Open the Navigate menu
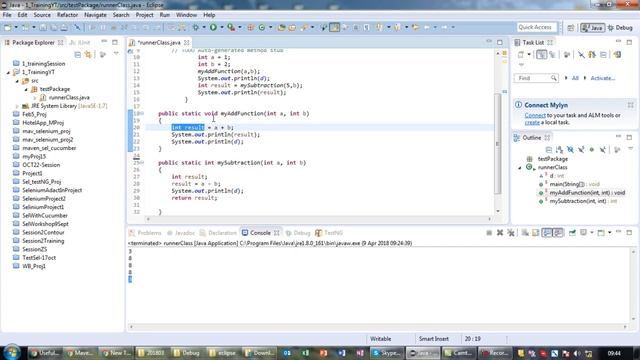The width and height of the screenshot is (640, 360). tap(95, 15)
